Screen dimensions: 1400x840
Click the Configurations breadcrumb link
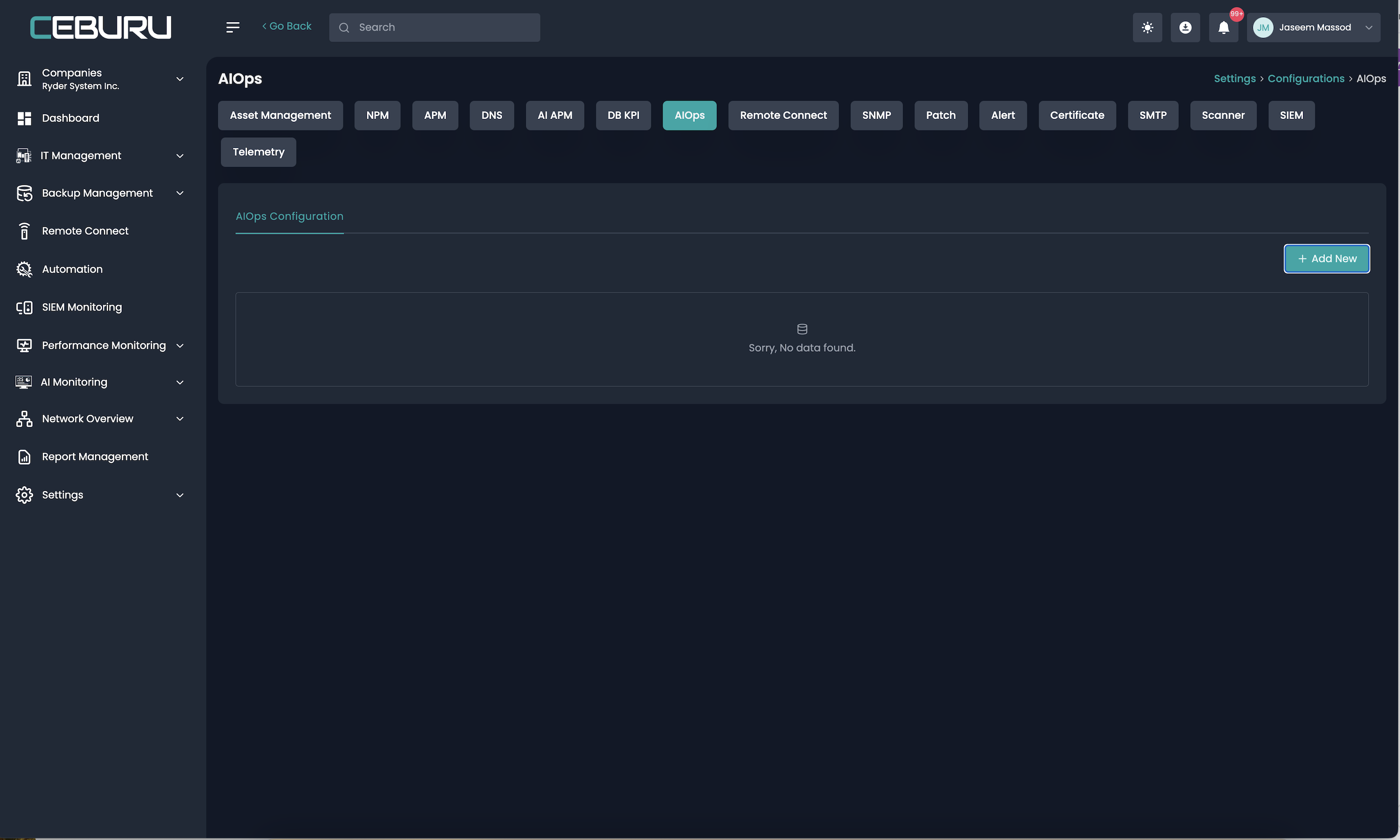[x=1306, y=79]
